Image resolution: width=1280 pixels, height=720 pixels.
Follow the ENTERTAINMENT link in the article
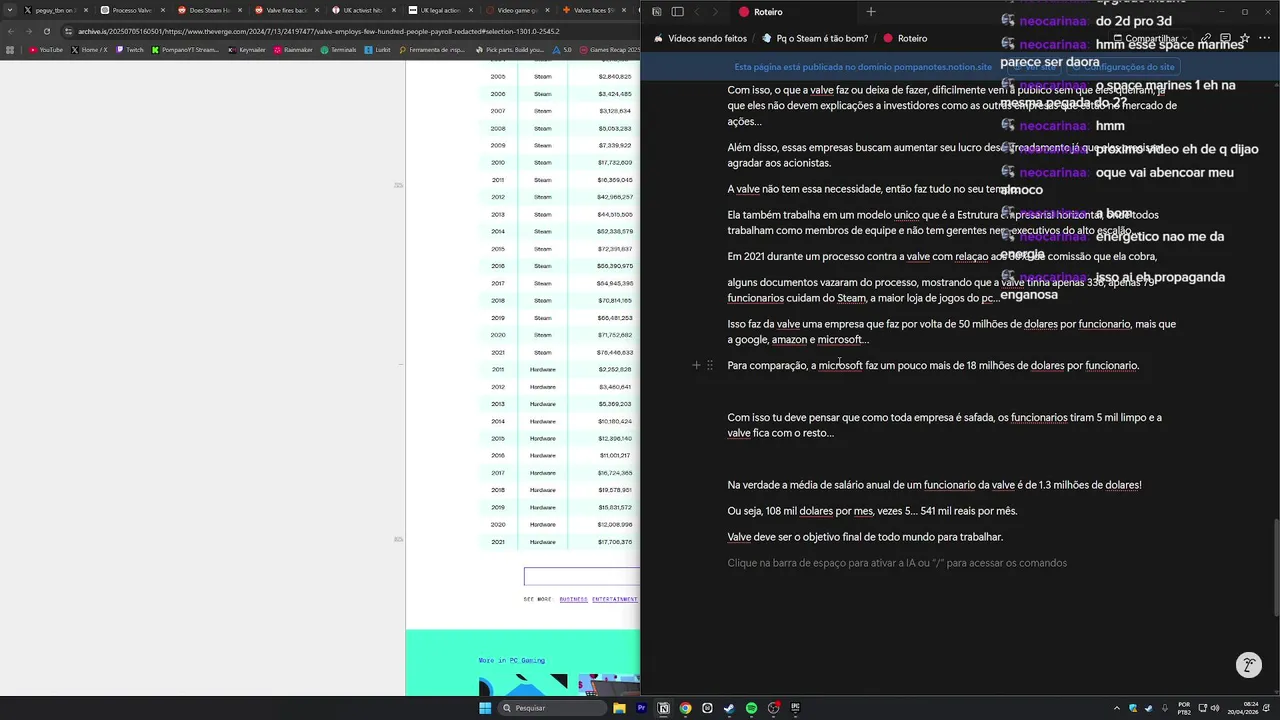614,599
